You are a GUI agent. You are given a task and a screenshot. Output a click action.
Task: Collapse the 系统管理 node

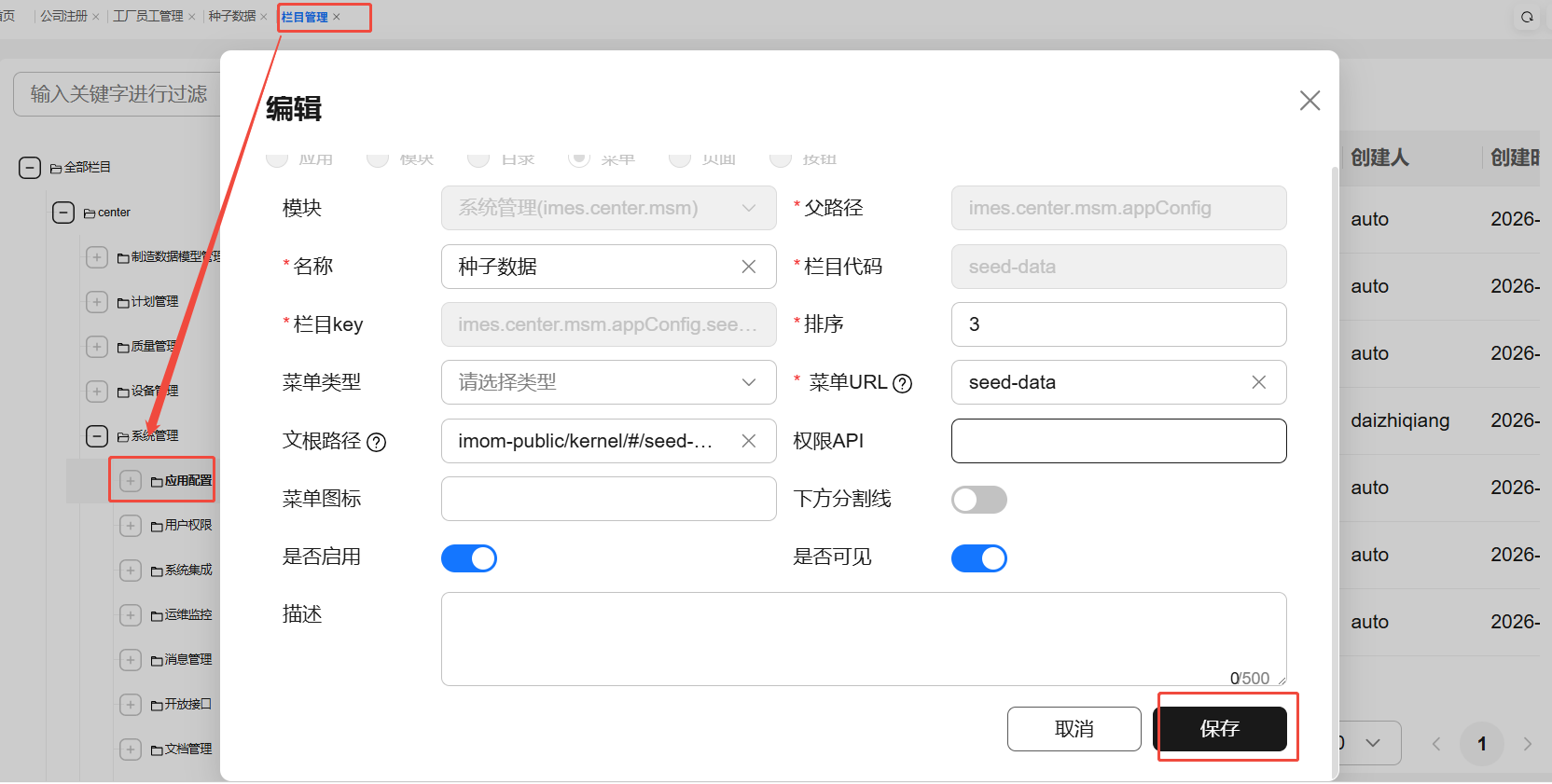[x=97, y=436]
